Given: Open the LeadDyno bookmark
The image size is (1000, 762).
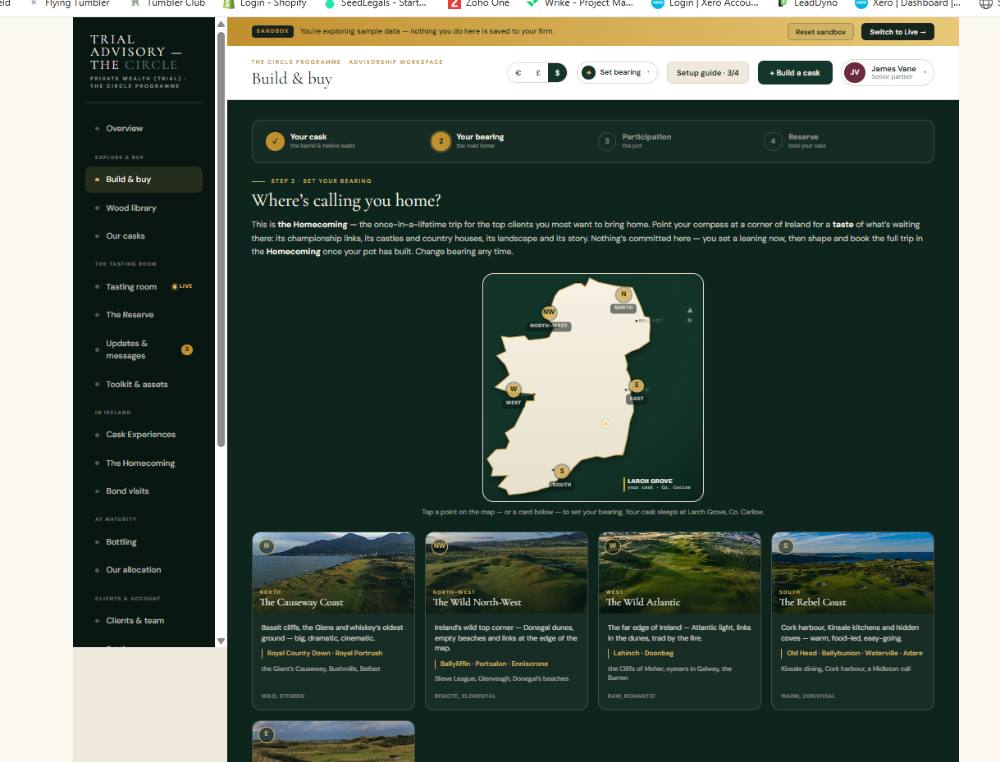Looking at the screenshot, I should 807,4.
